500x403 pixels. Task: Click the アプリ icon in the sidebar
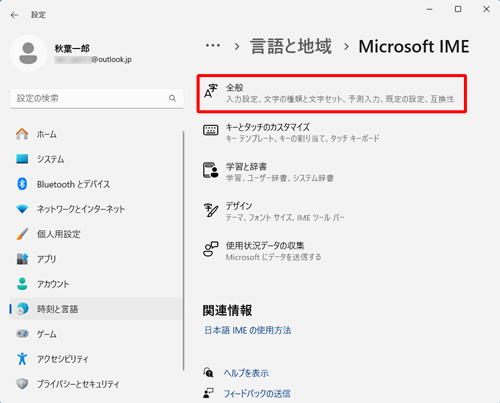click(x=22, y=259)
